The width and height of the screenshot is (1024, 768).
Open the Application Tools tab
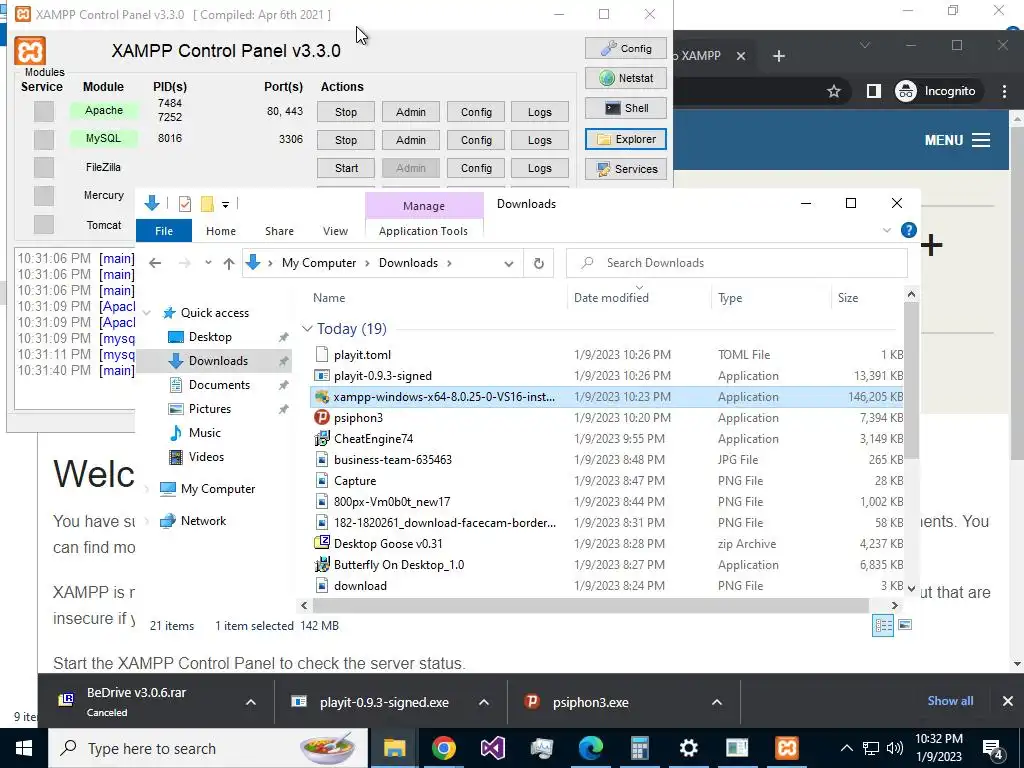coord(423,231)
